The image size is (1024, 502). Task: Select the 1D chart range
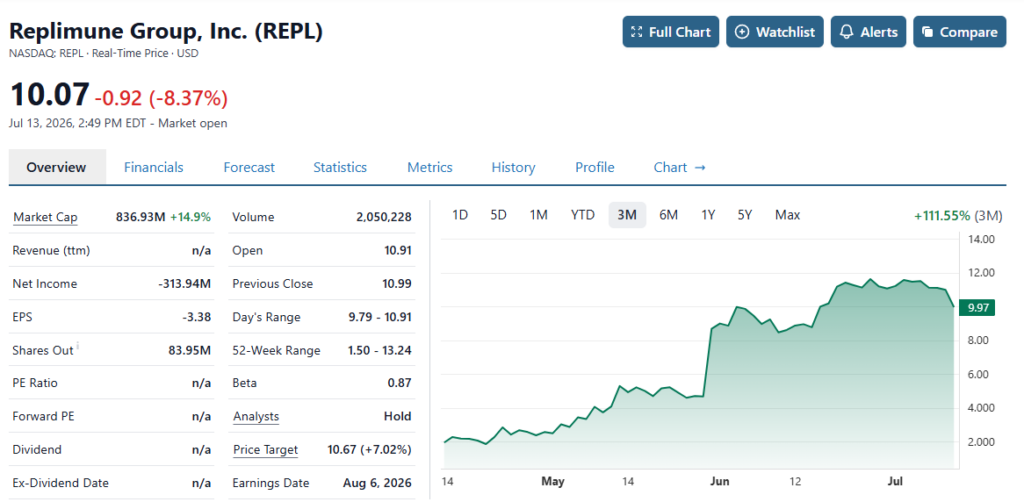(x=460, y=215)
